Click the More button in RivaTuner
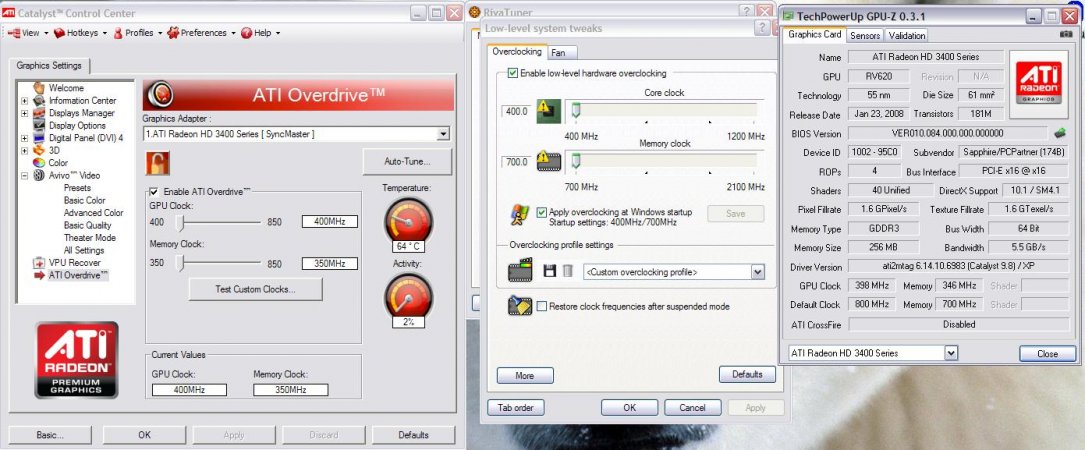This screenshot has height=450, width=1085. coord(525,375)
